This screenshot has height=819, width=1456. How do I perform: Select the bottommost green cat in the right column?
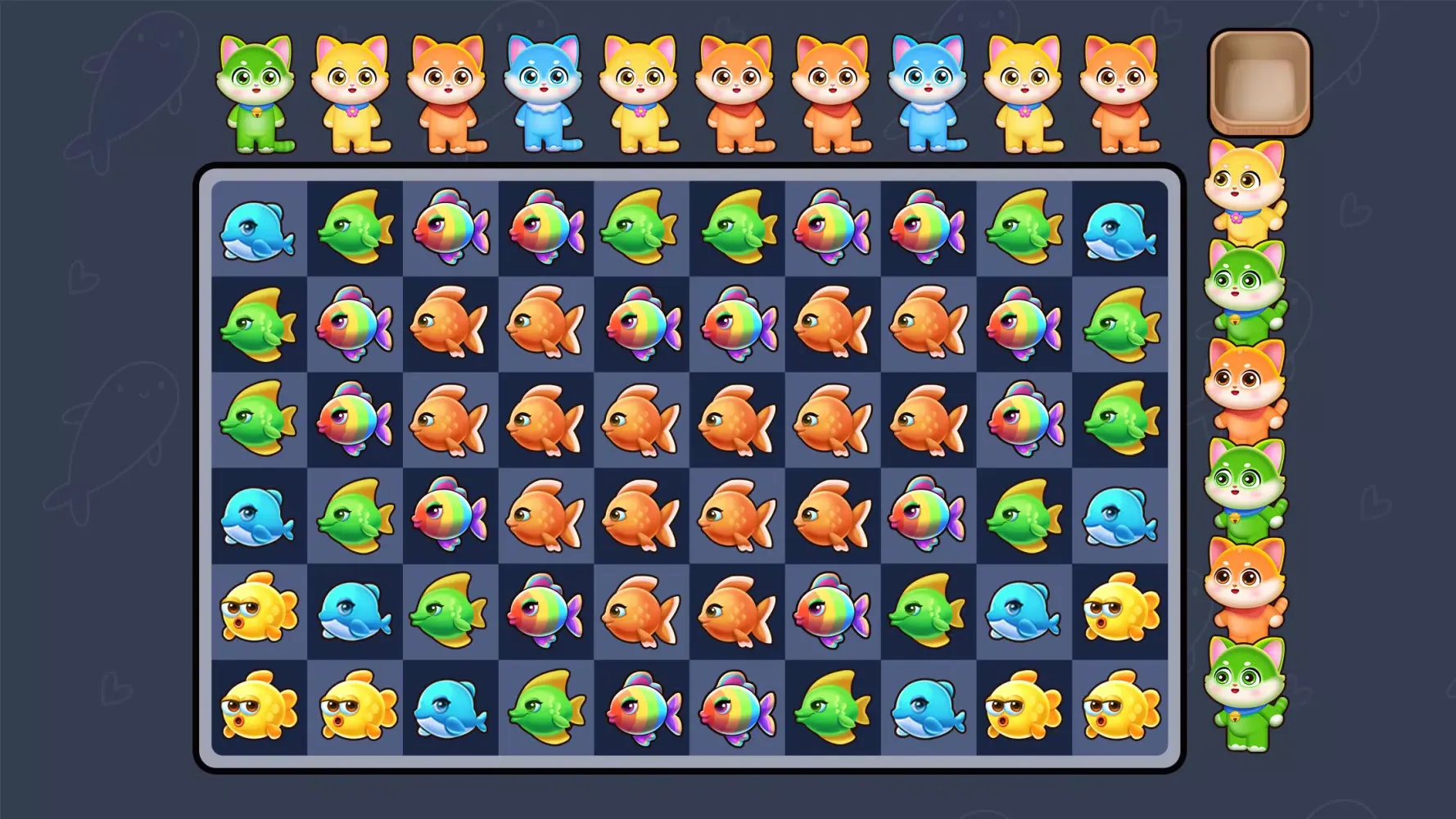[x=1245, y=693]
